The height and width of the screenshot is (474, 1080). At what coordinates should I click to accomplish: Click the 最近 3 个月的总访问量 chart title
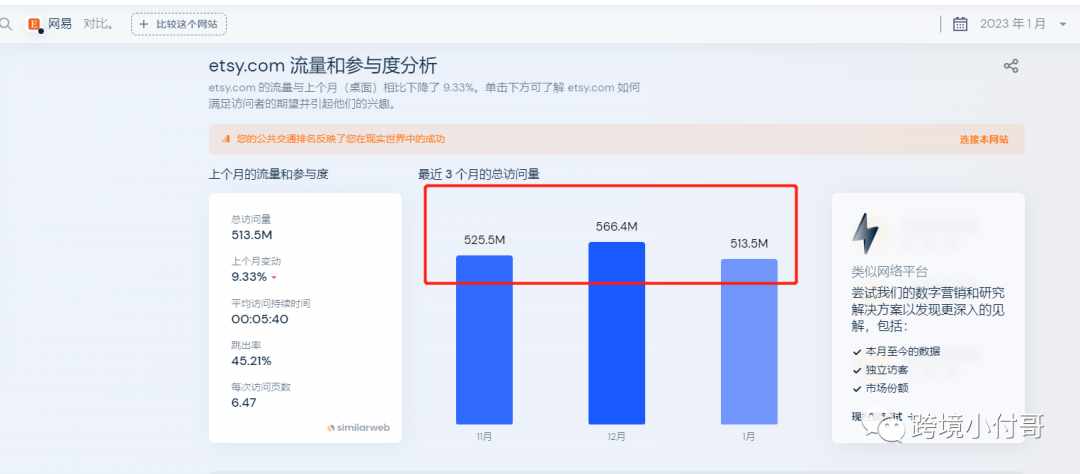point(479,174)
